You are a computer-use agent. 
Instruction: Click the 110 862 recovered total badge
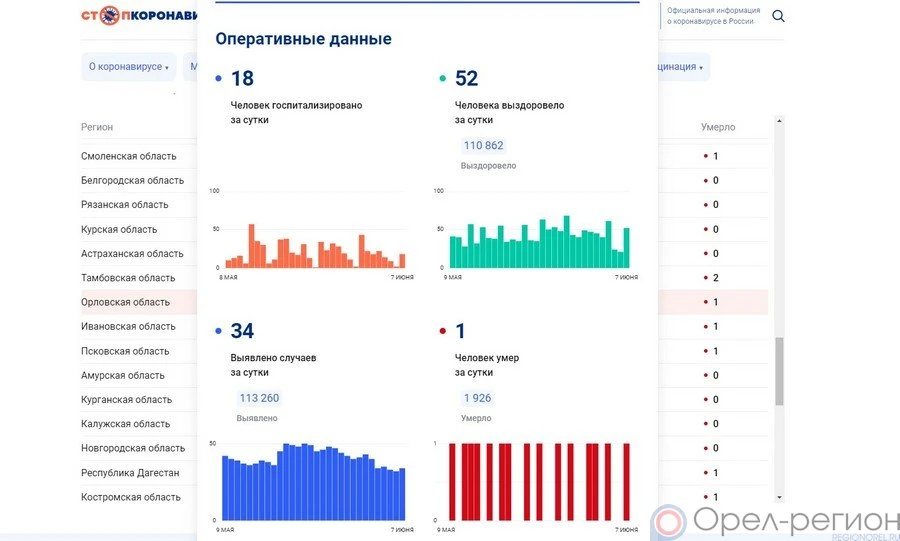pos(483,146)
